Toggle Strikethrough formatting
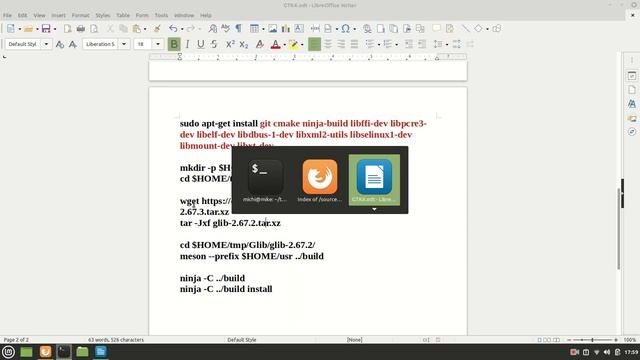Image resolution: width=640 pixels, height=360 pixels. pyautogui.click(x=214, y=44)
